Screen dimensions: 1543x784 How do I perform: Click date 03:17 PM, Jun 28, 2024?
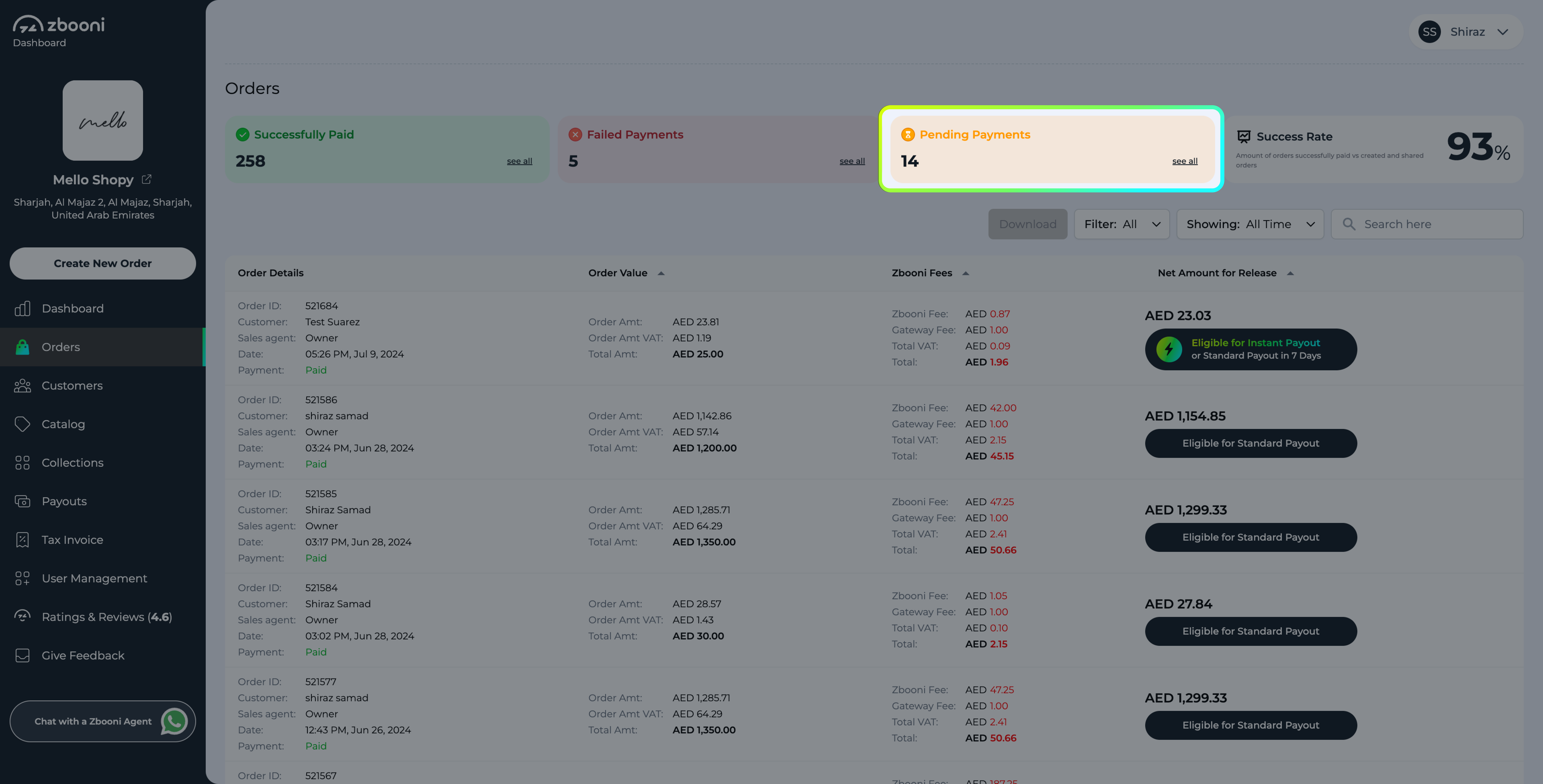click(x=358, y=542)
